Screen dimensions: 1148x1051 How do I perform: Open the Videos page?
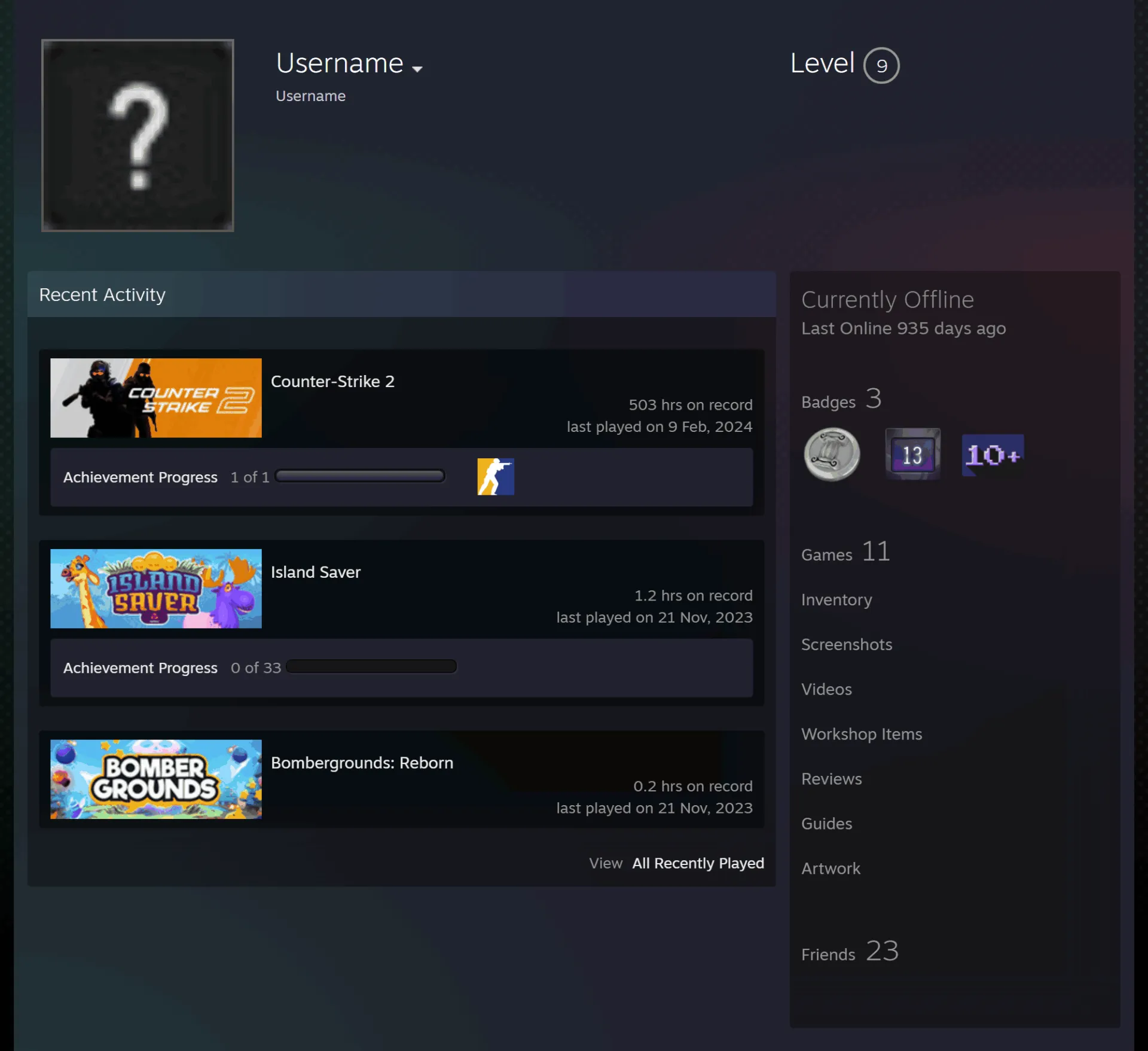[826, 689]
